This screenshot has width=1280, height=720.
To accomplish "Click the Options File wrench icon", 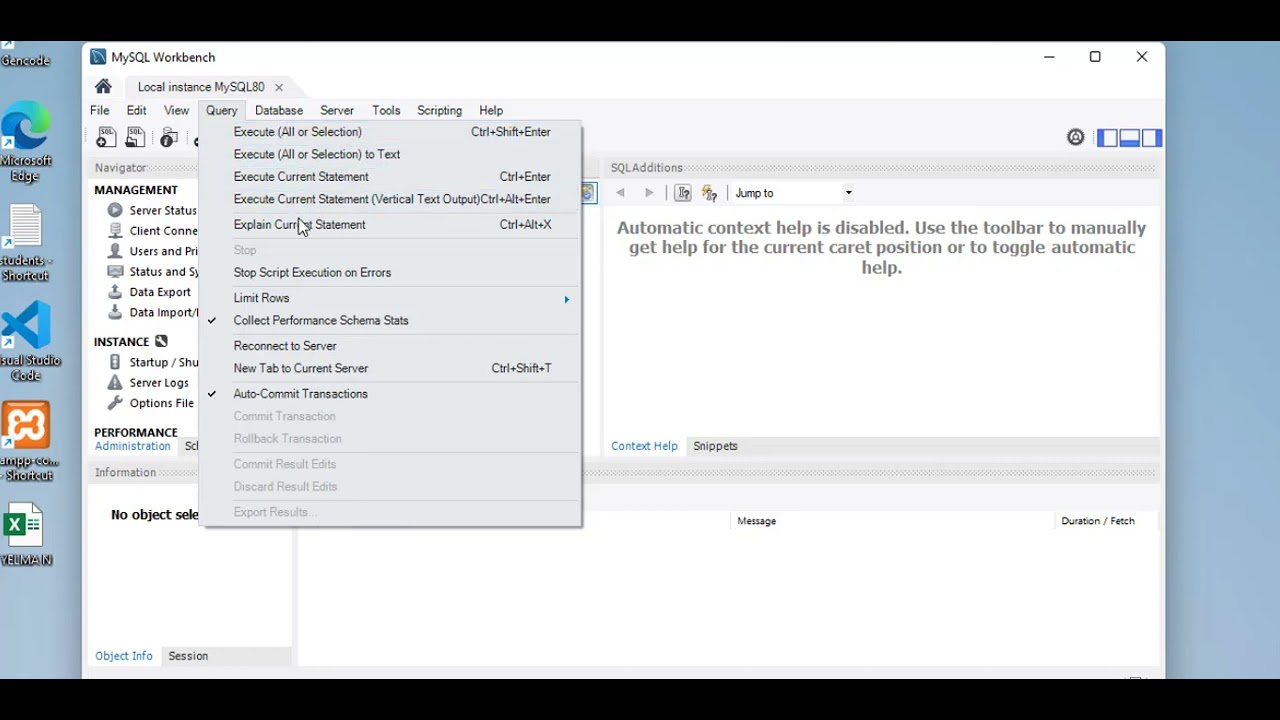I will click(x=115, y=403).
